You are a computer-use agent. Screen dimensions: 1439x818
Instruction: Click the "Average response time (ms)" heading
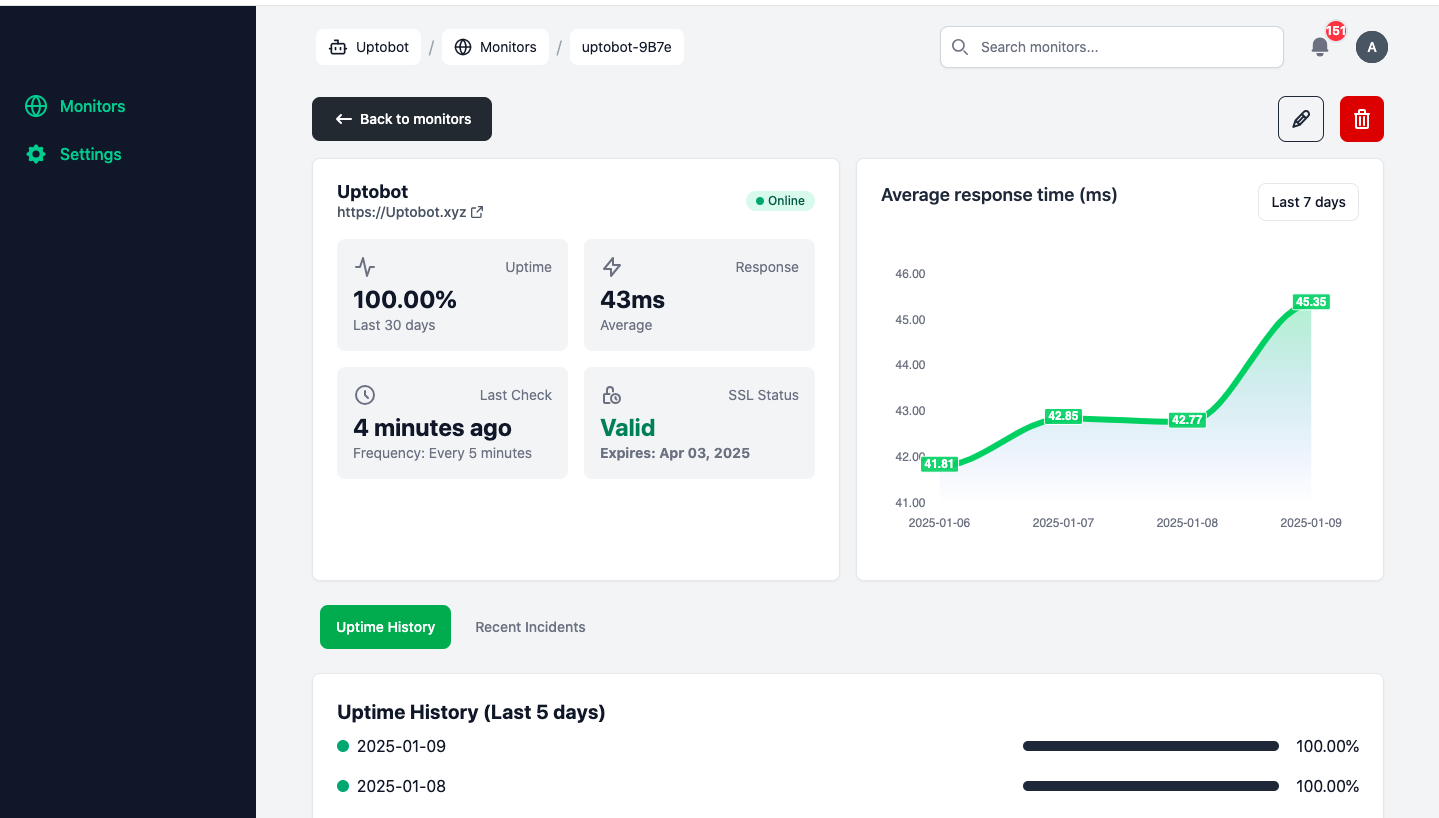999,195
